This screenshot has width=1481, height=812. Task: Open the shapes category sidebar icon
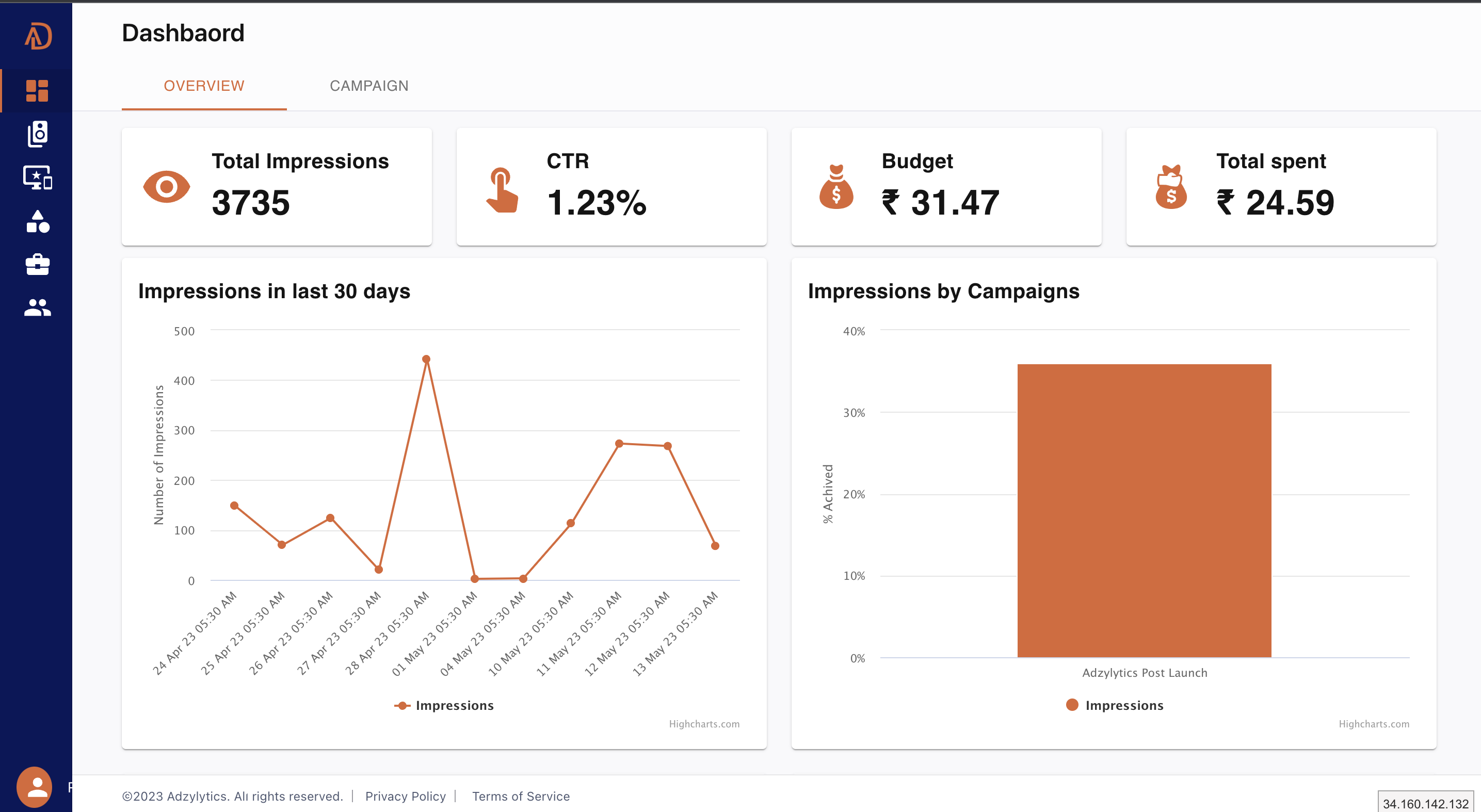click(37, 221)
